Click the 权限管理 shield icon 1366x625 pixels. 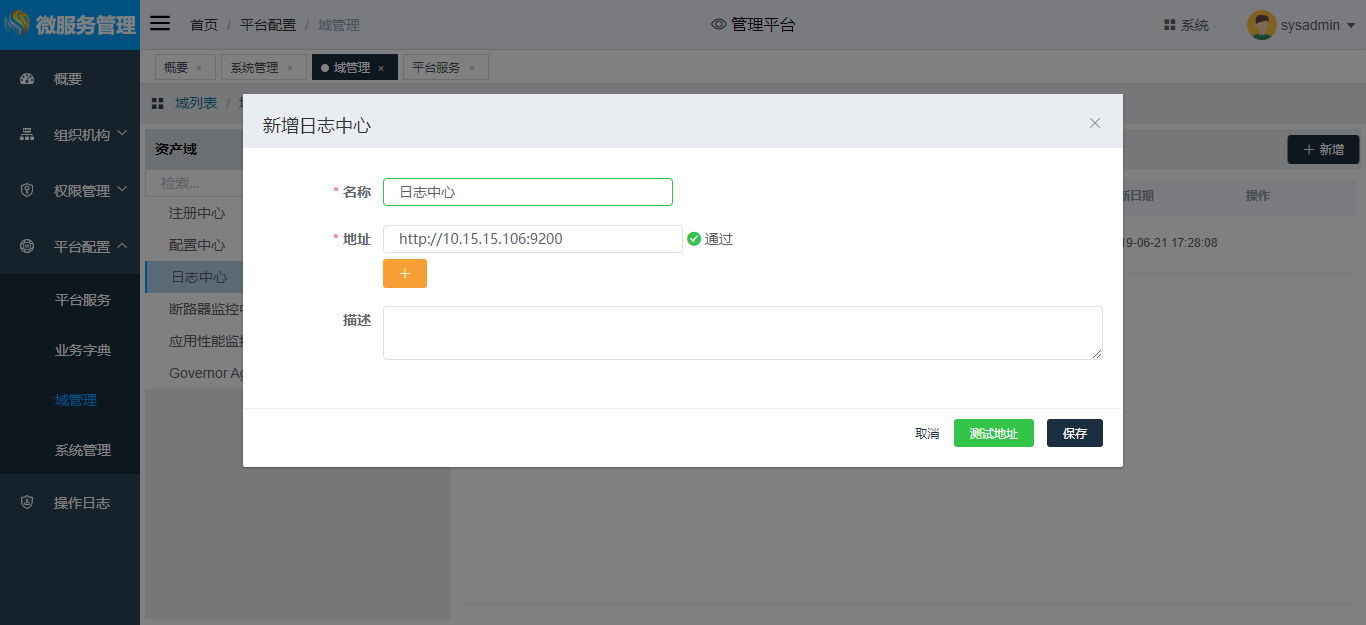point(27,190)
